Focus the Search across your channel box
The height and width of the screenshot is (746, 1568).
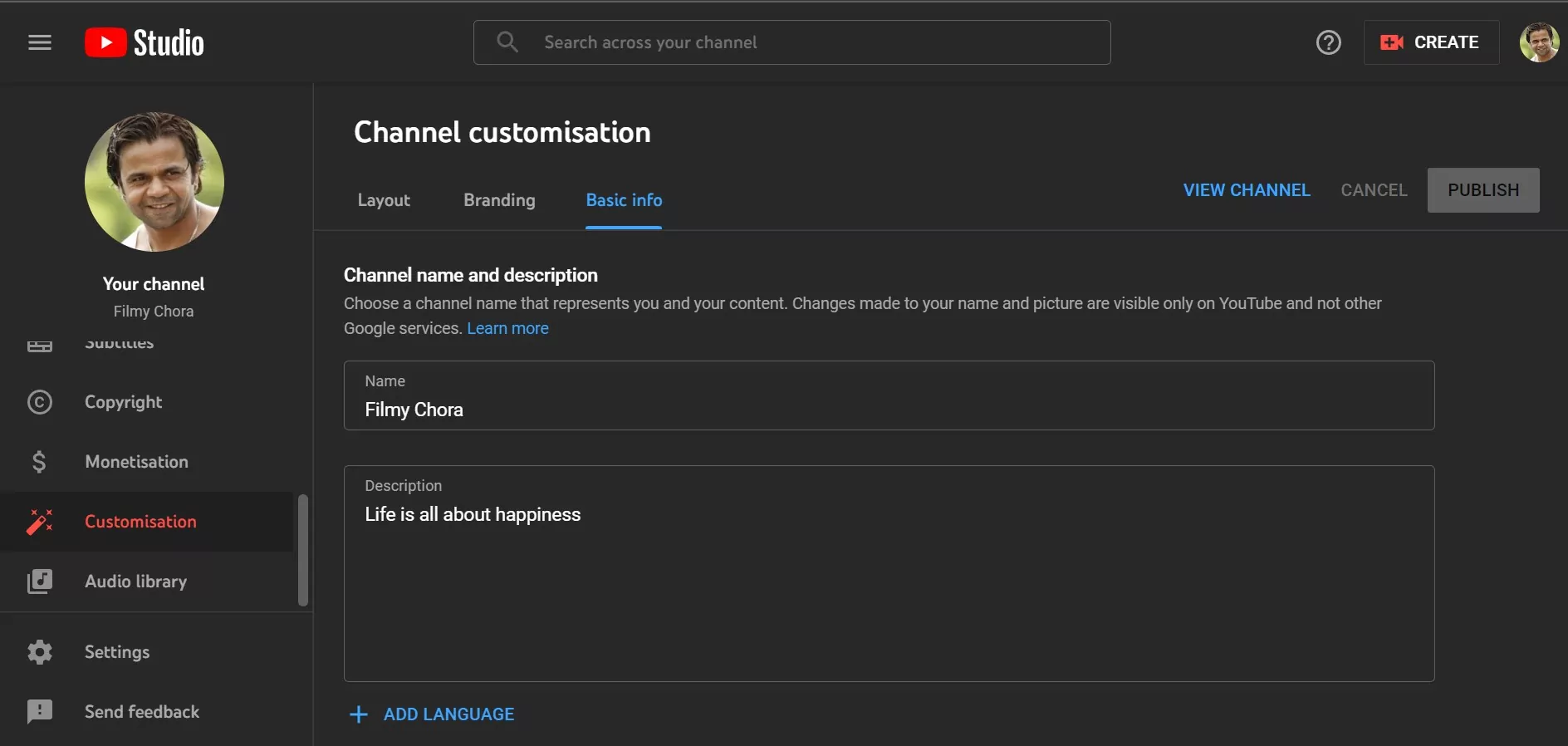click(x=791, y=42)
